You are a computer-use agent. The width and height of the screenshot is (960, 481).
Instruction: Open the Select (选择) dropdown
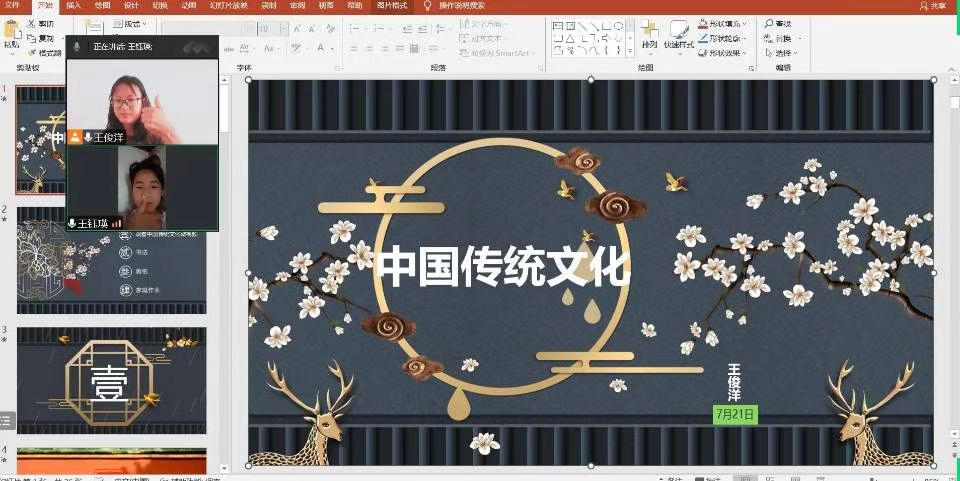783,53
